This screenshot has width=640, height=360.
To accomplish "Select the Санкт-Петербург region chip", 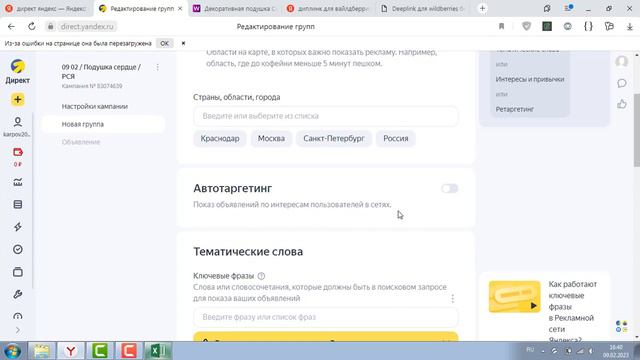I will point(333,139).
